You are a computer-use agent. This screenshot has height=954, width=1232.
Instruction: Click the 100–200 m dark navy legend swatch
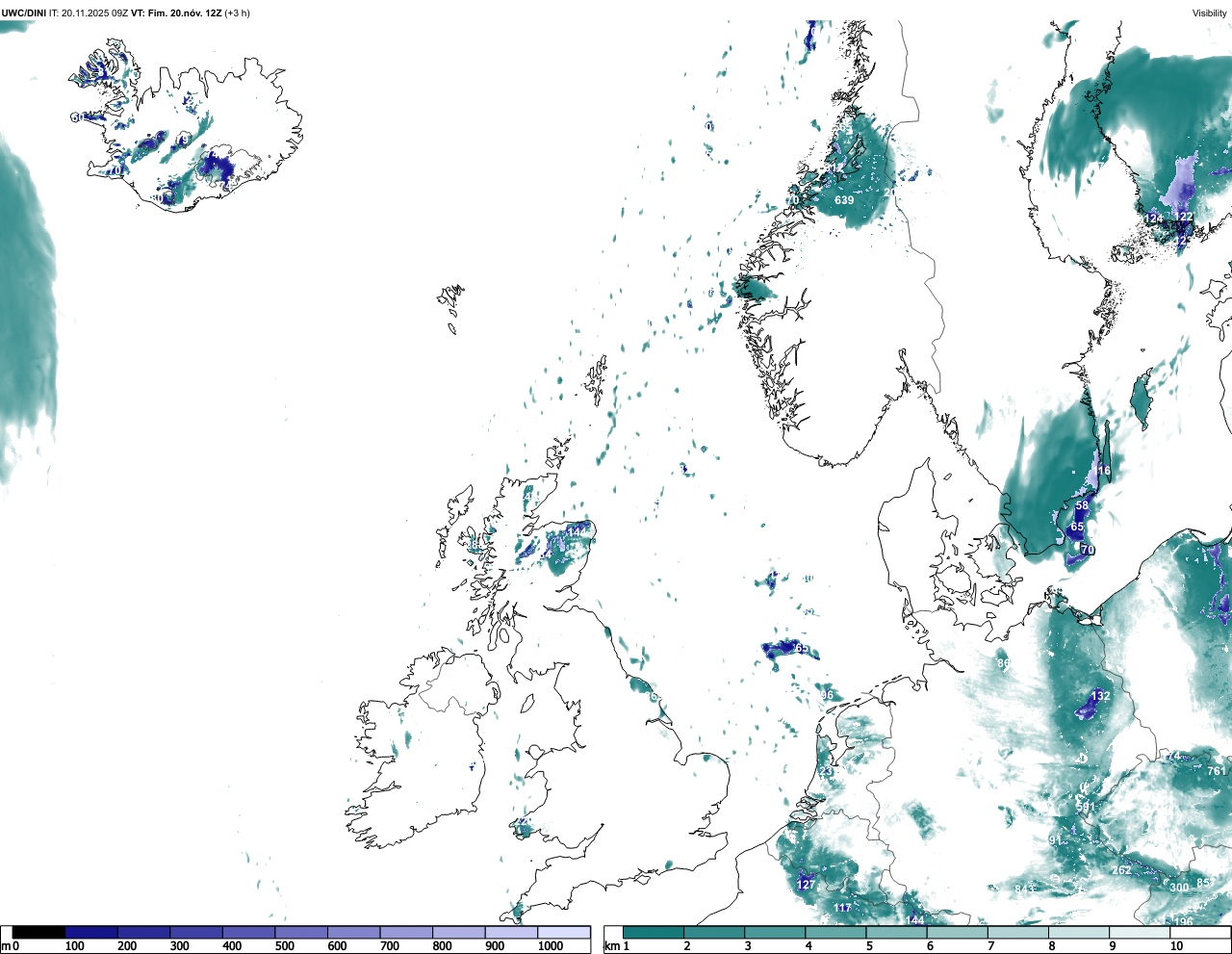[91, 932]
